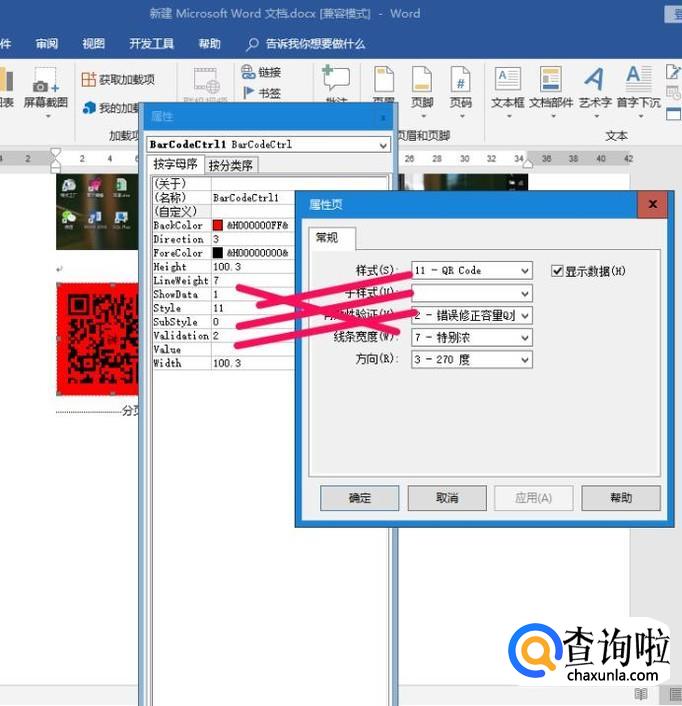This screenshot has width=682, height=706.
Task: Insert a Bookmark (书签)
Action: pyautogui.click(x=262, y=93)
